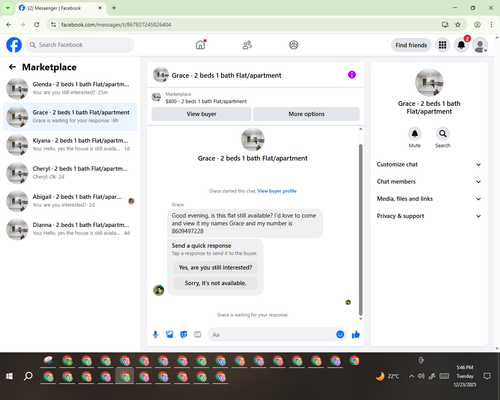
Task: Attach a file image icon
Action: click(170, 334)
